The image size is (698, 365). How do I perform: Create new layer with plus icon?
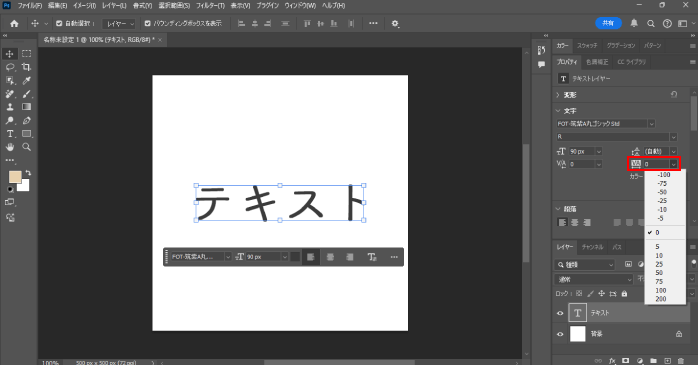point(667,361)
